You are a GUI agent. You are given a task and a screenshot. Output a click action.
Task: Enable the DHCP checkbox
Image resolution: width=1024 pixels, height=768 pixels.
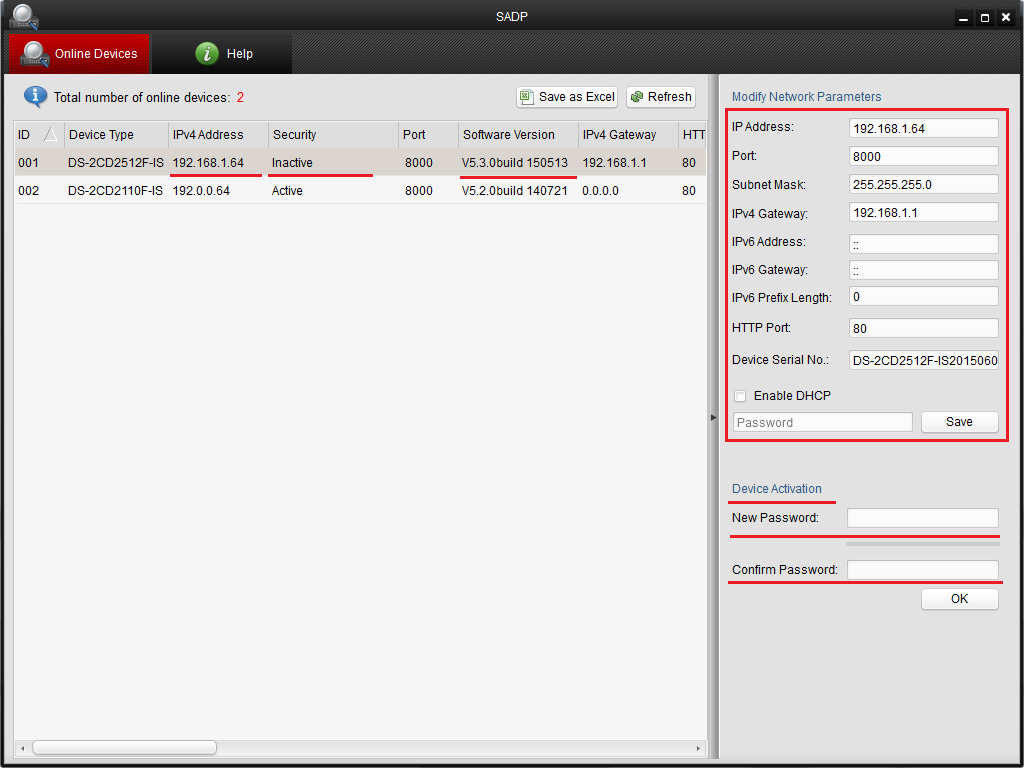pos(740,396)
